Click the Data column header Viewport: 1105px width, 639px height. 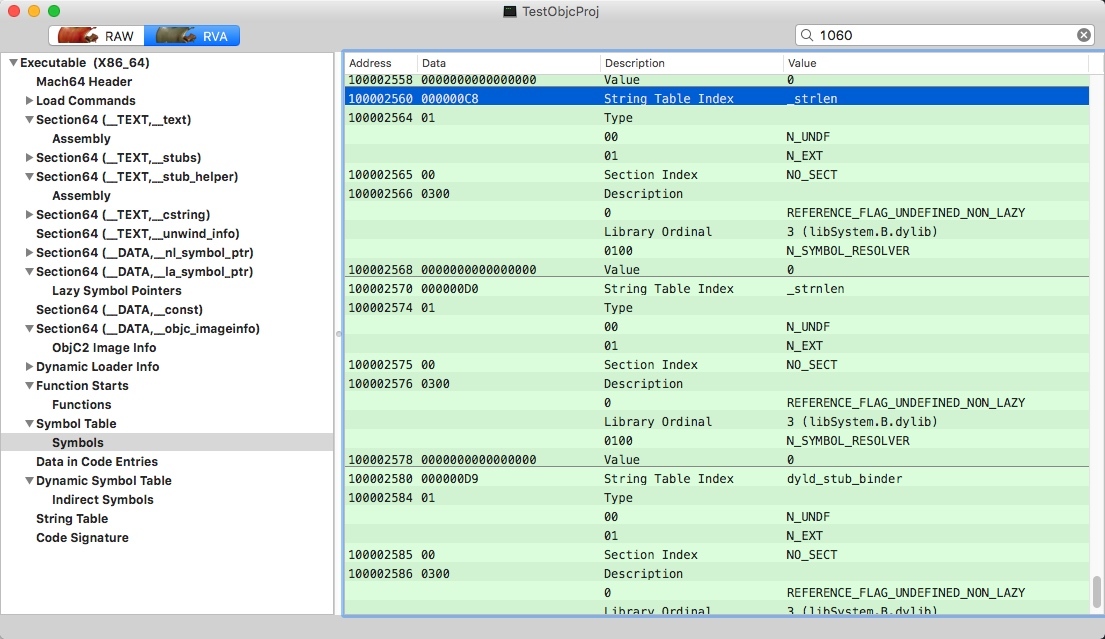pos(508,63)
